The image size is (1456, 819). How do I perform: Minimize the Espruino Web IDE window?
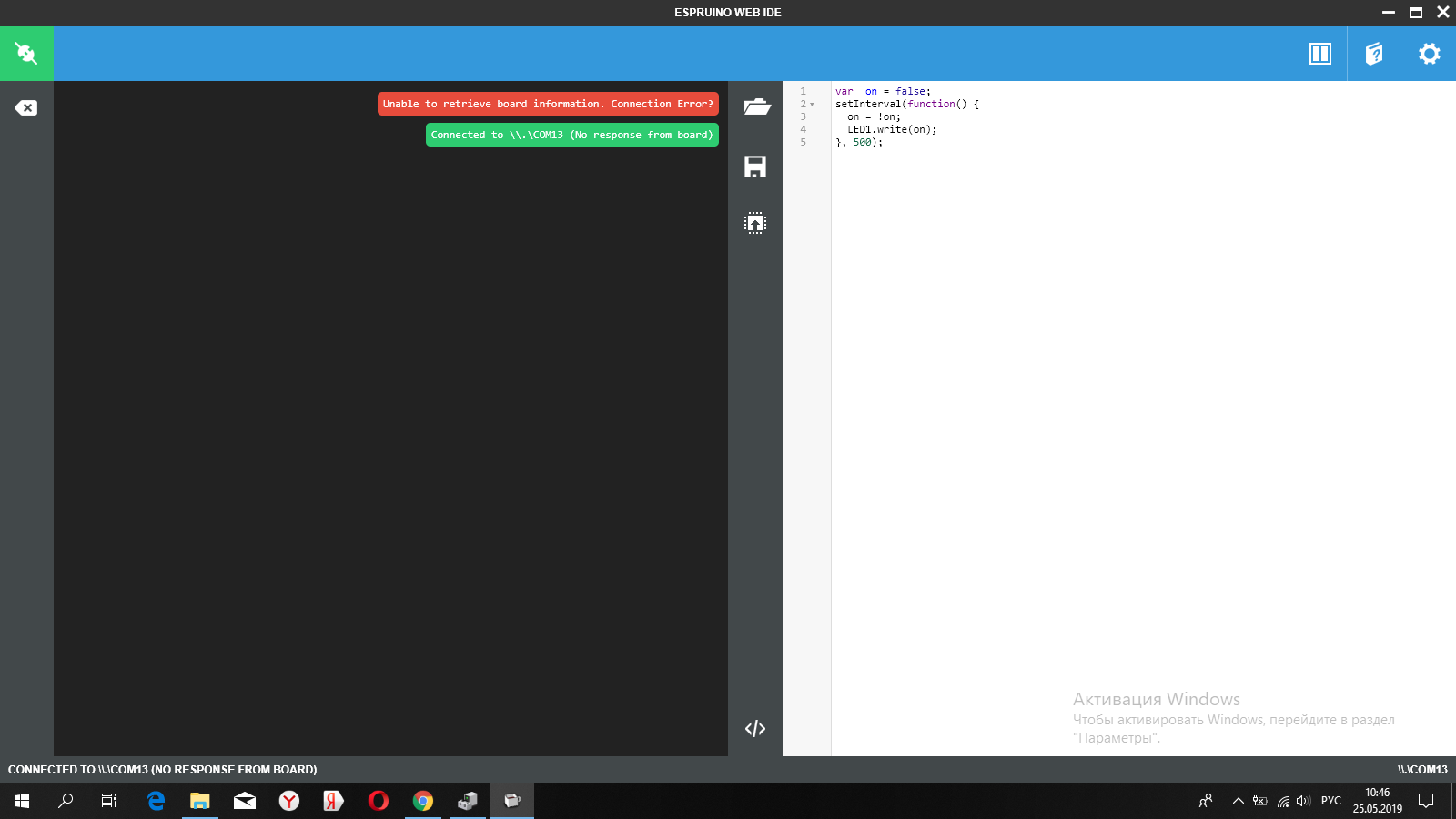[x=1389, y=13]
